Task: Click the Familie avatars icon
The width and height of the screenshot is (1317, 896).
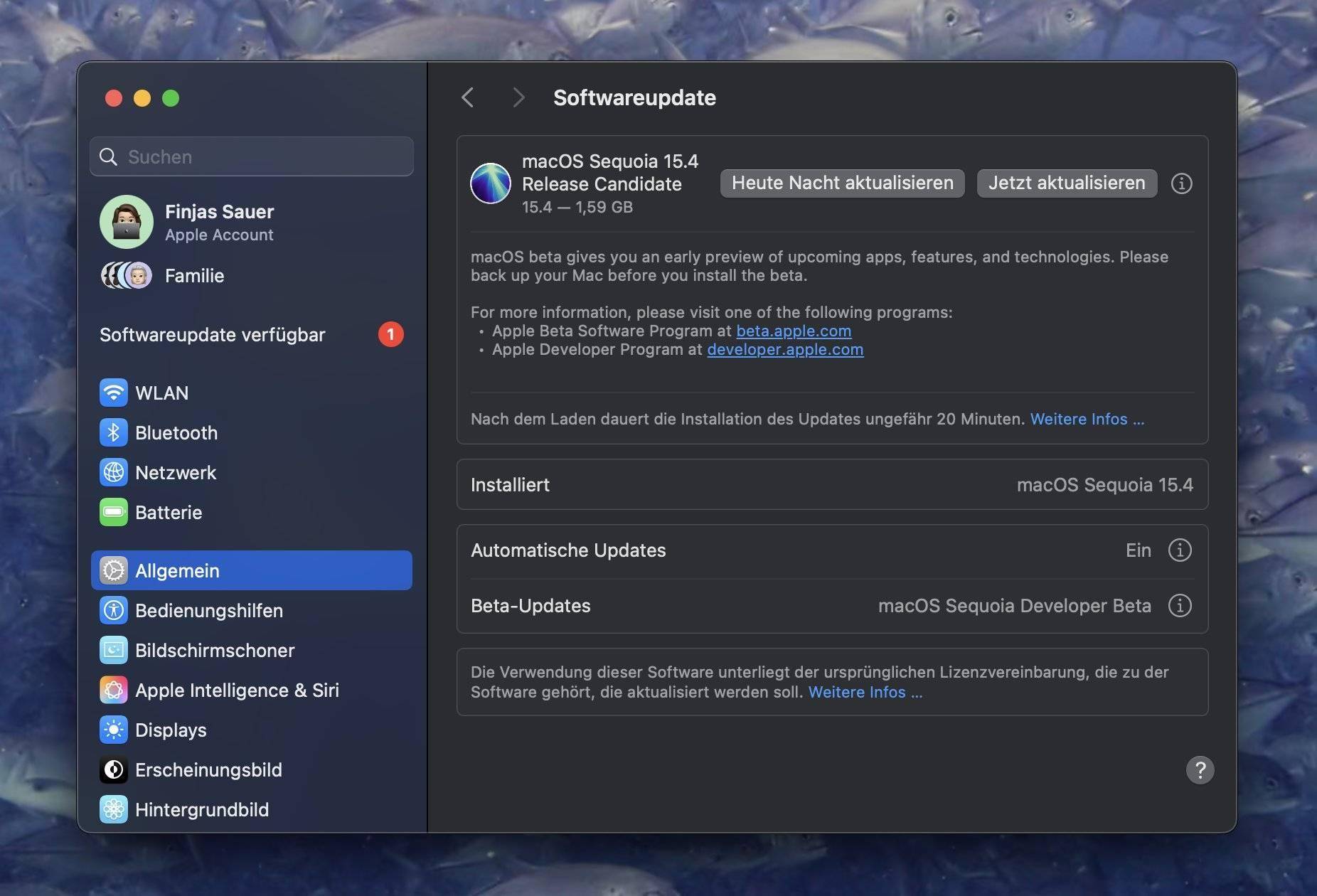Action: pyautogui.click(x=127, y=275)
